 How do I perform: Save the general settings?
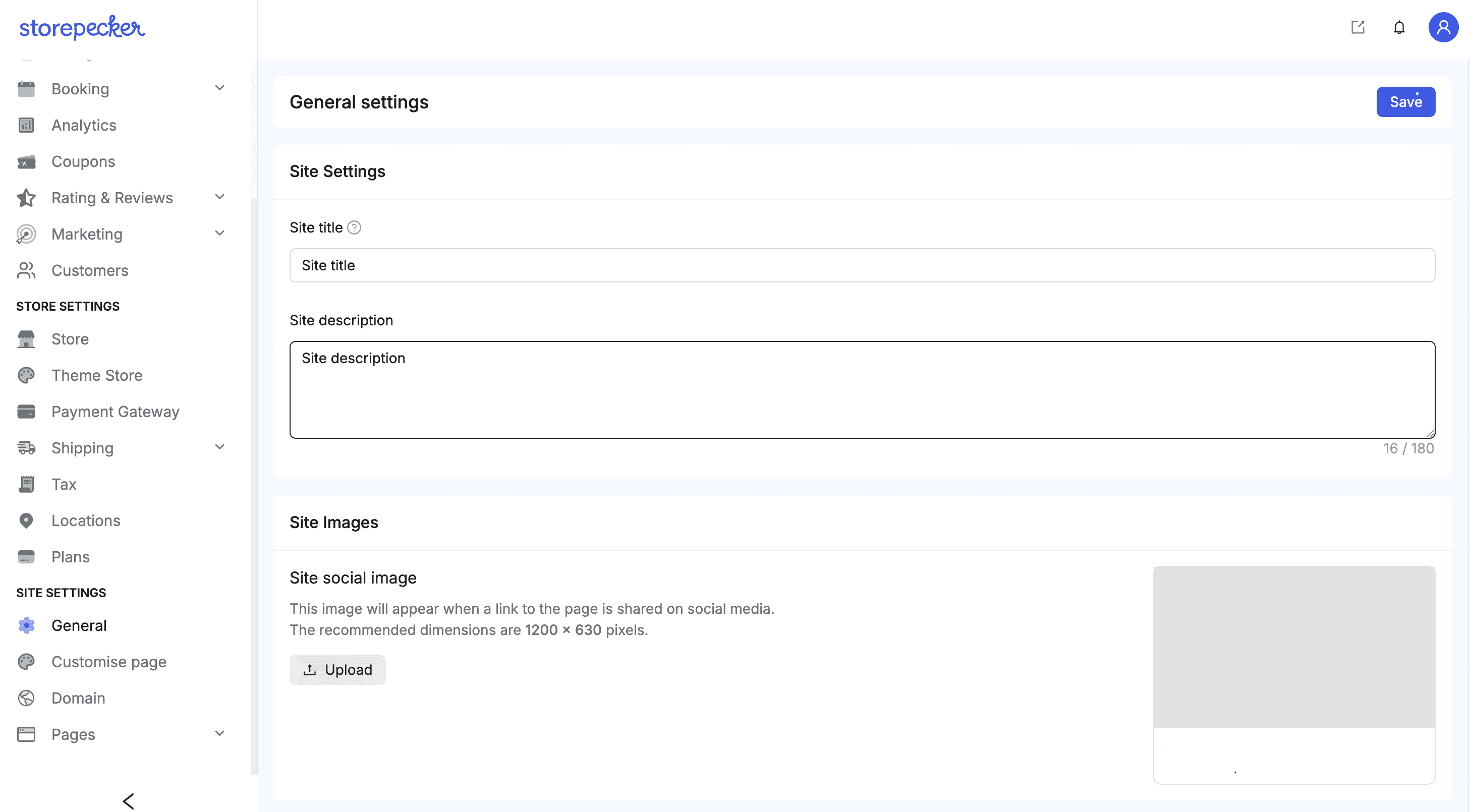click(1405, 102)
